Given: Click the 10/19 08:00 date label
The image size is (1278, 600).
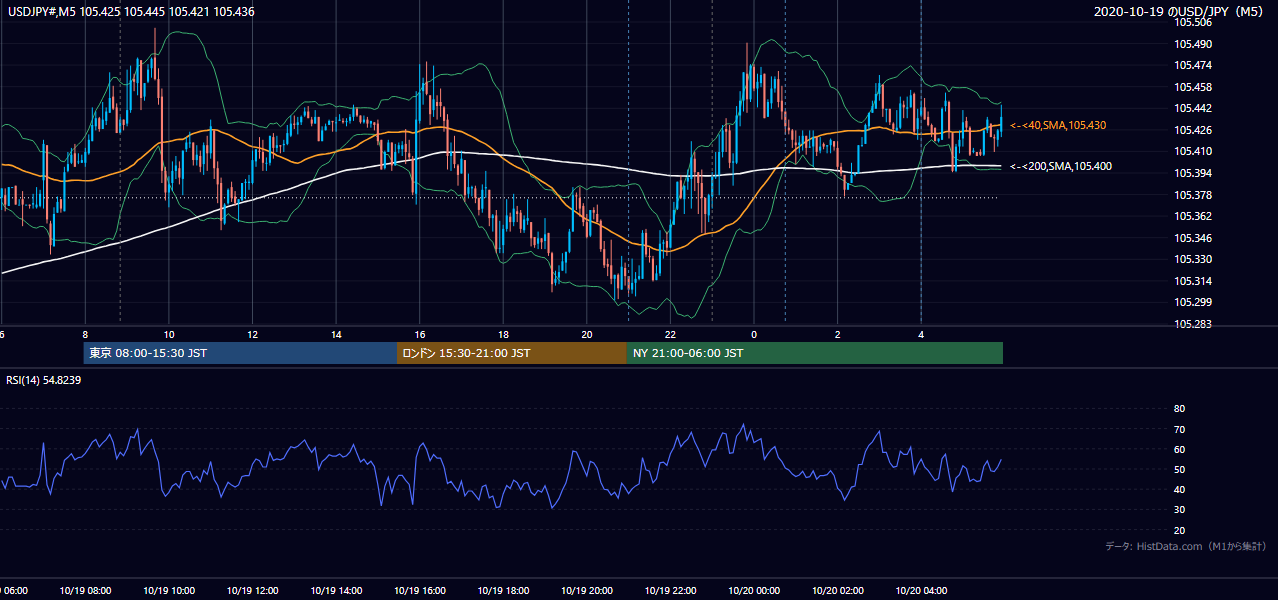Looking at the screenshot, I should tap(85, 591).
